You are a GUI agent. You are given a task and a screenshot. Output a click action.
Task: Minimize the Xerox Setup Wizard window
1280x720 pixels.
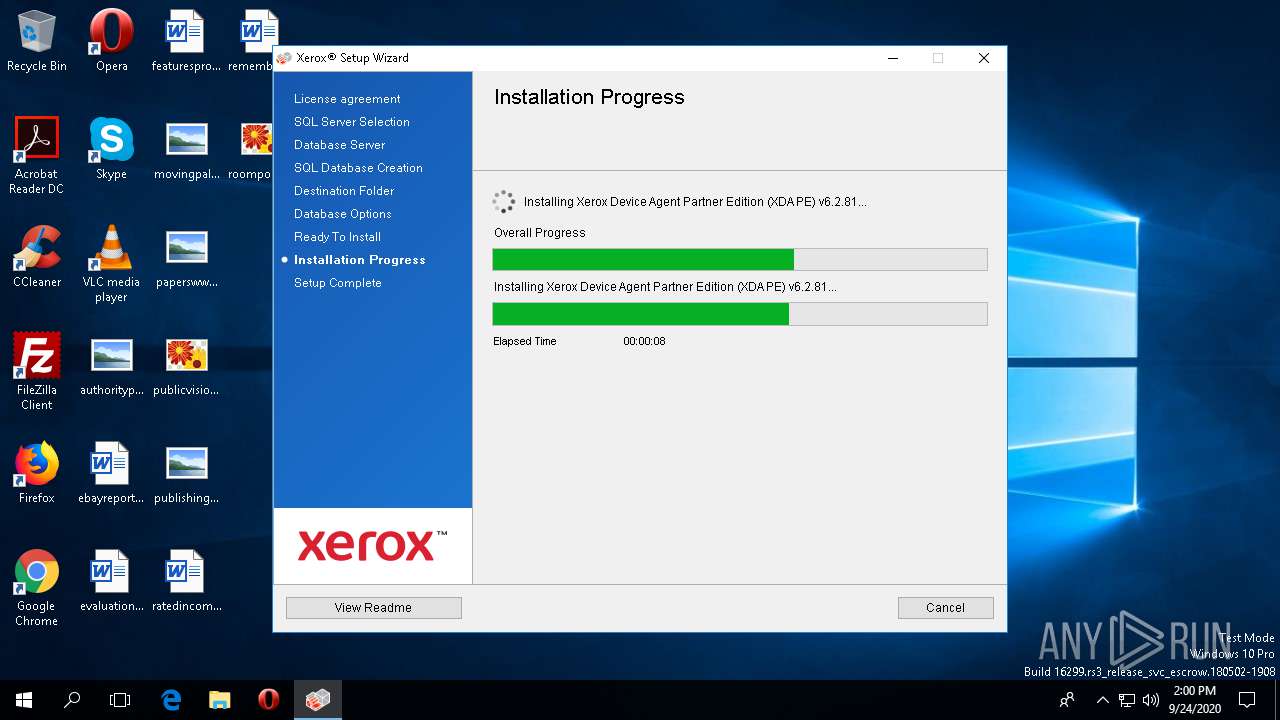[892, 58]
